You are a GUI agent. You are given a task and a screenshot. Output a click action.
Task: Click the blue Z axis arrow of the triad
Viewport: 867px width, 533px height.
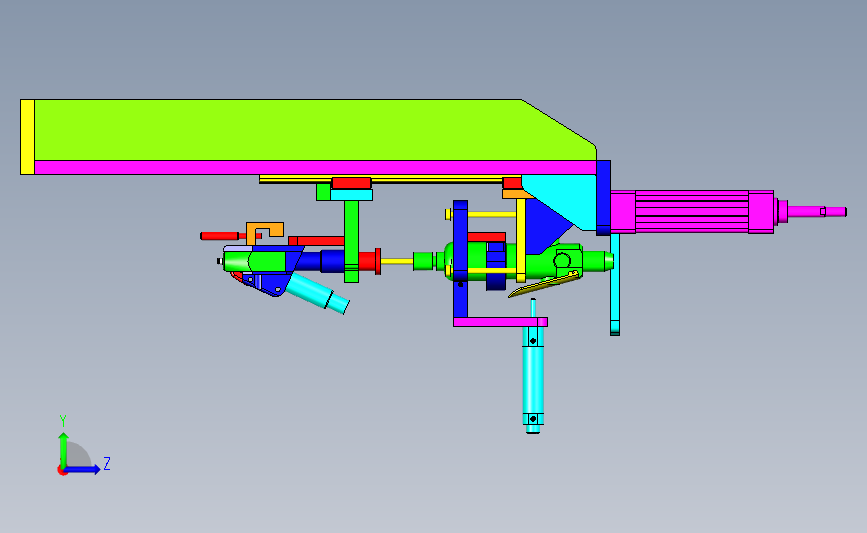83,469
